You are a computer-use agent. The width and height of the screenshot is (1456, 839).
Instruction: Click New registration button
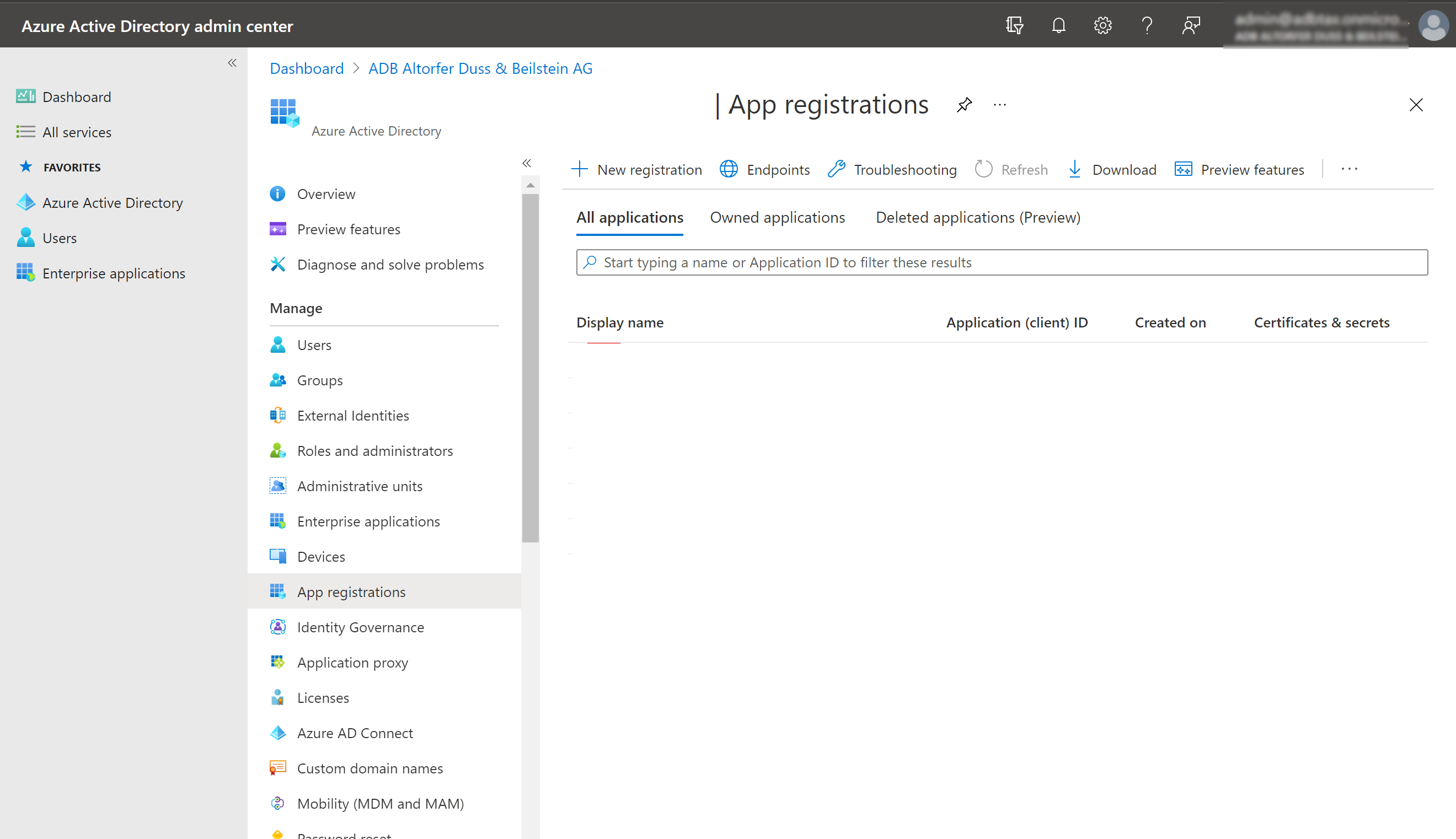(x=636, y=169)
